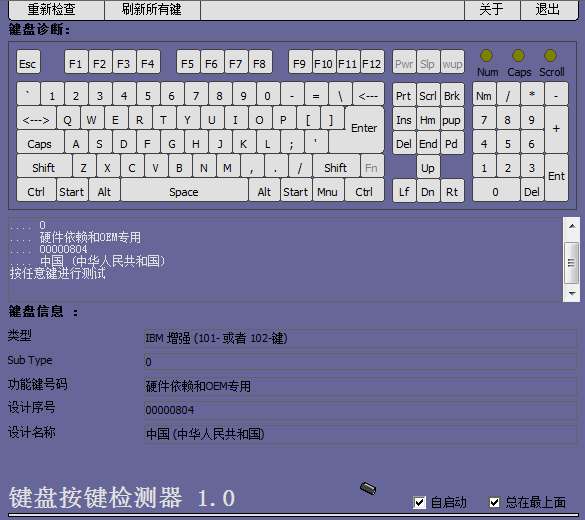Click the Brk break key
Image resolution: width=585 pixels, height=520 pixels.
[452, 94]
